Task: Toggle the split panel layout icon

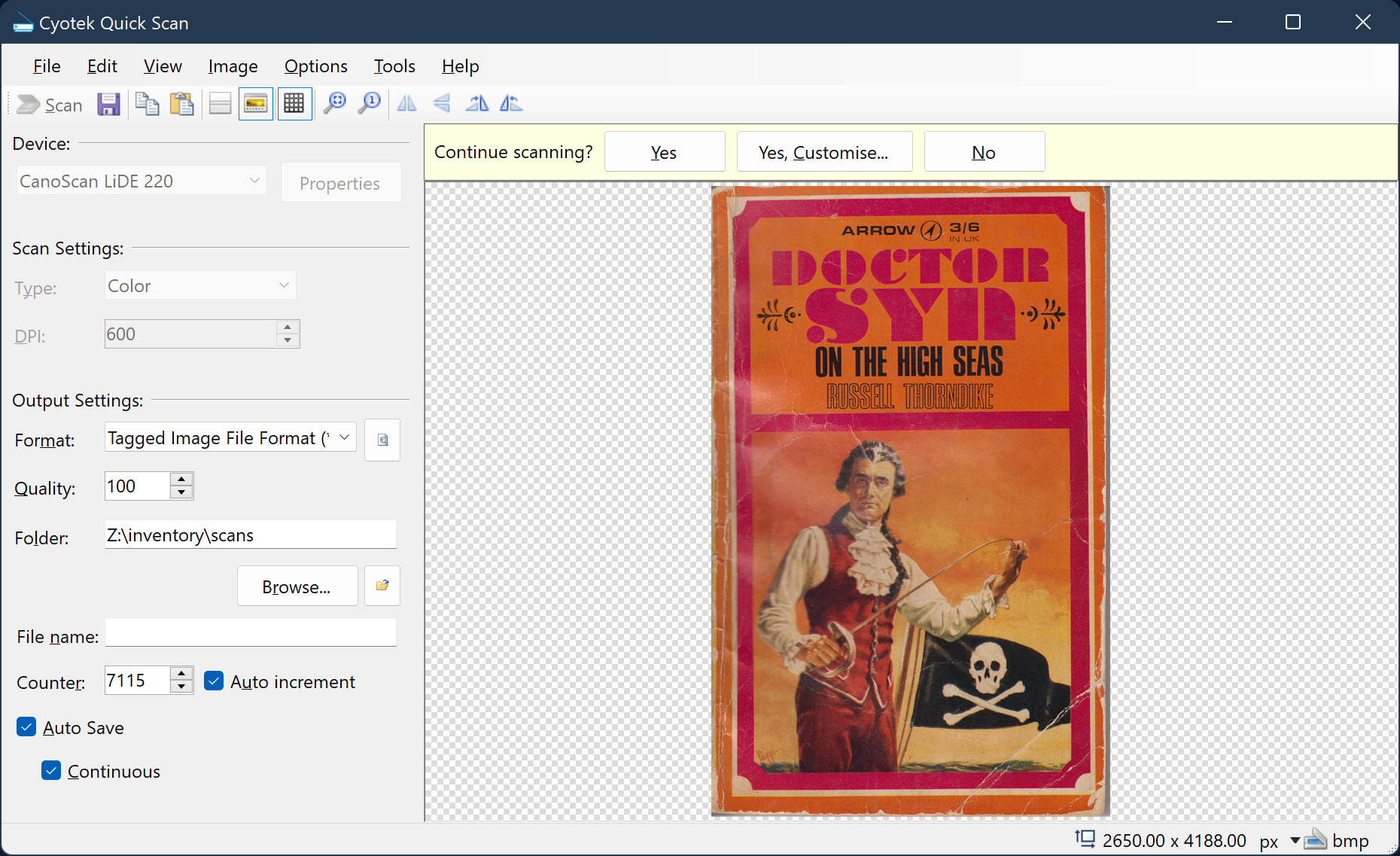Action: (x=220, y=105)
